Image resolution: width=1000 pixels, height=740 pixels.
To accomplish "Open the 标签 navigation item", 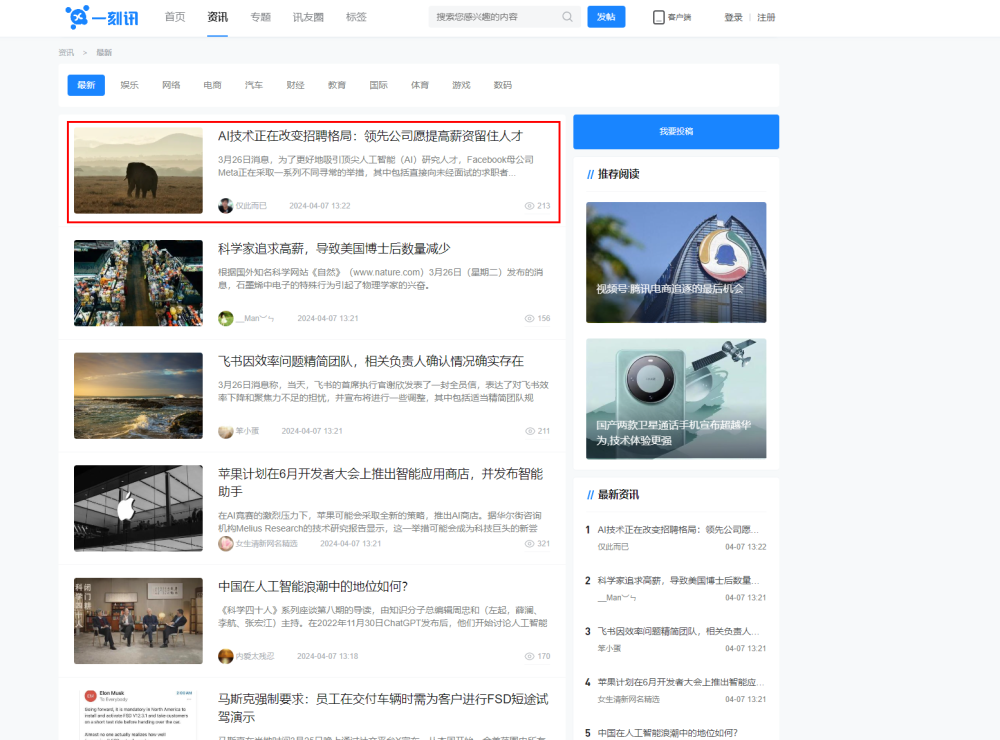I will [356, 17].
